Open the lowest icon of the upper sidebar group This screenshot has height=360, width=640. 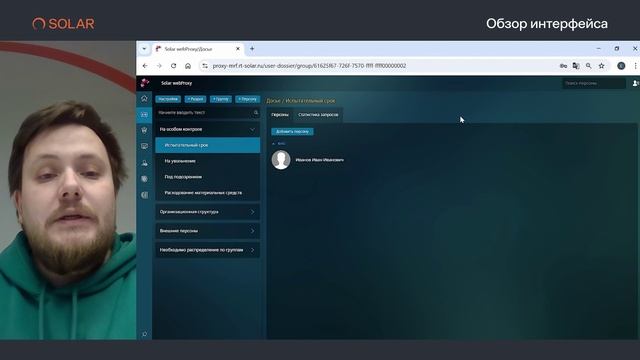[144, 195]
